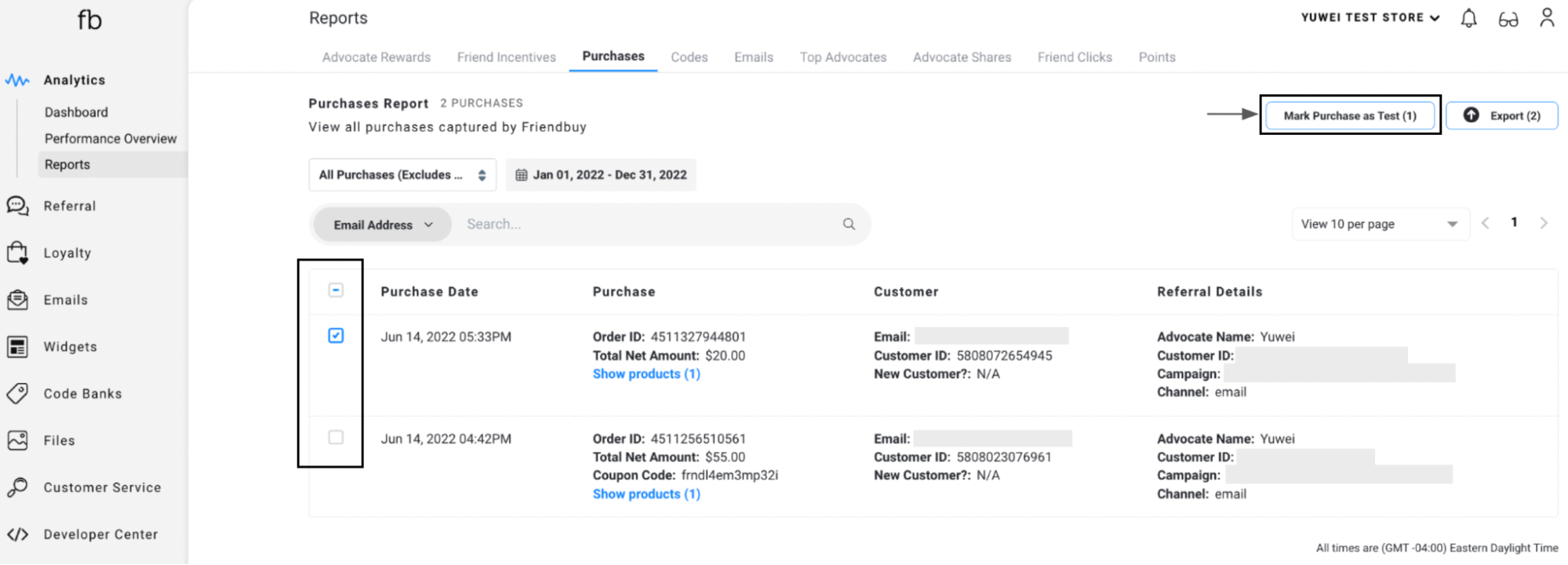This screenshot has height=565, width=1568.
Task: Switch to the Friend Clicks tab
Action: pyautogui.click(x=1075, y=57)
